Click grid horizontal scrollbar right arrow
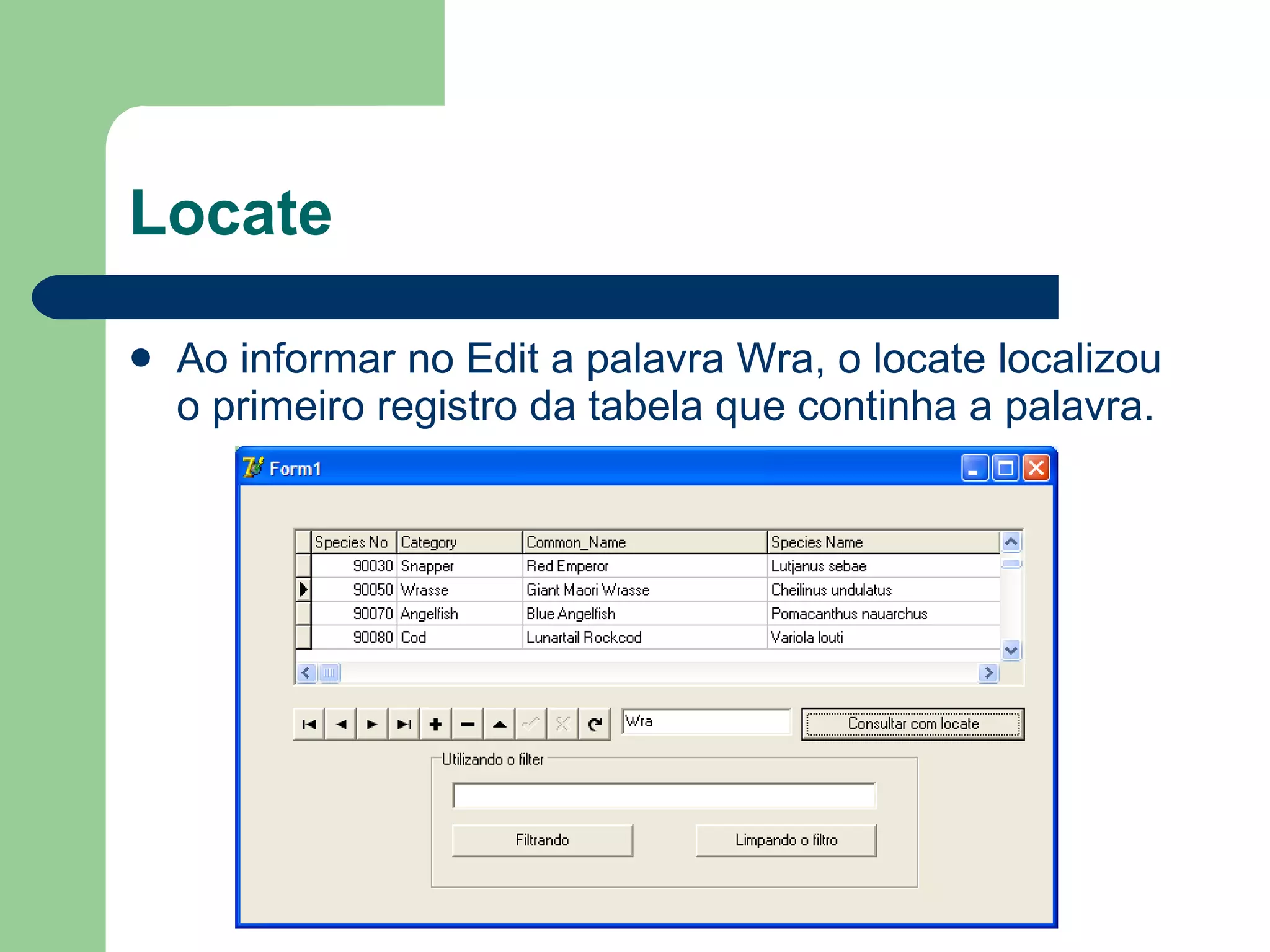The image size is (1270, 952). tap(988, 673)
